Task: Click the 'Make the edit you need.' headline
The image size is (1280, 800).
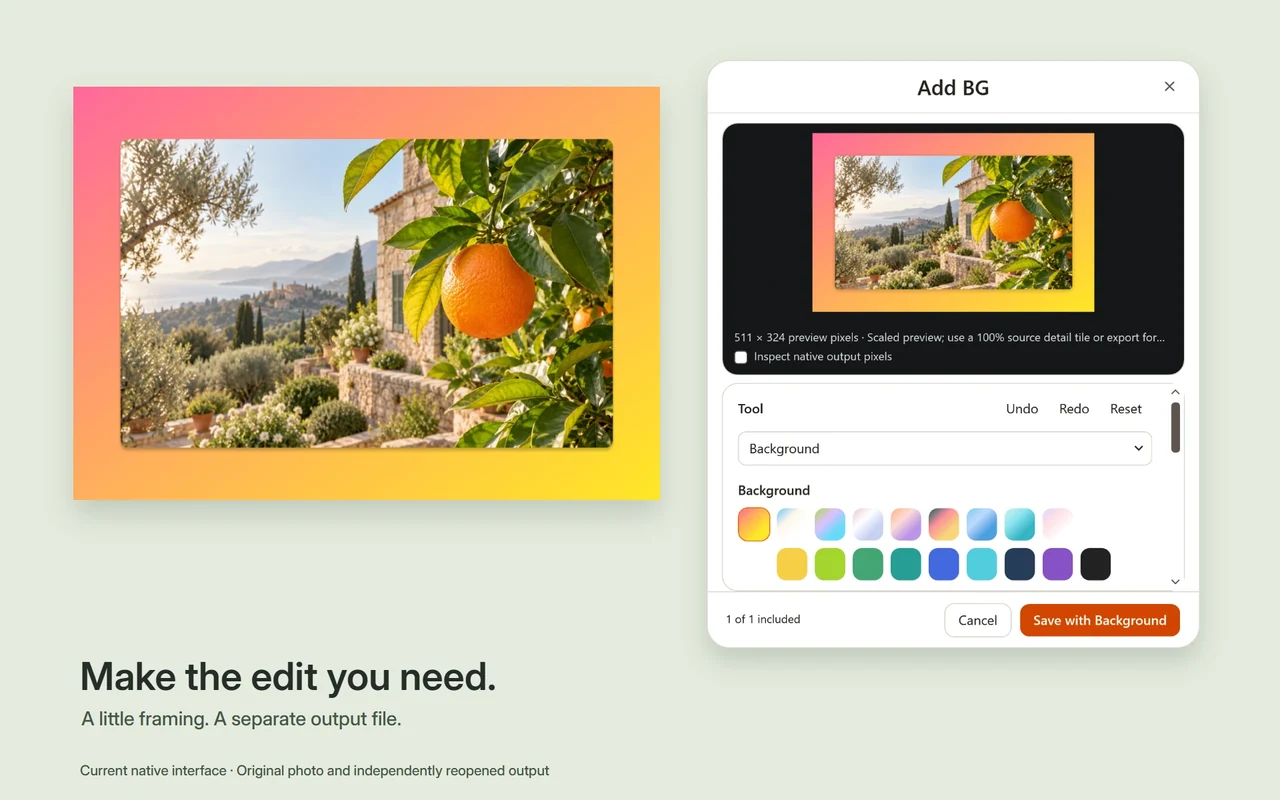Action: tap(288, 677)
